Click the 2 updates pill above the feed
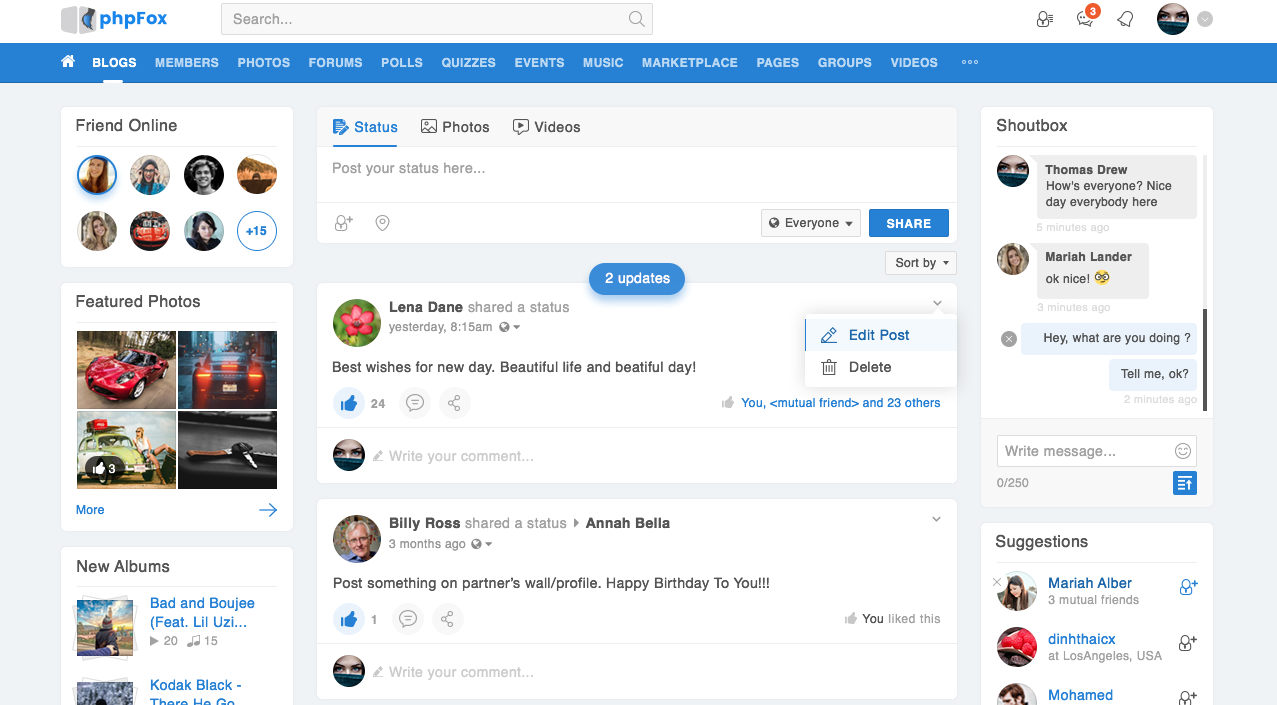Image resolution: width=1277 pixels, height=705 pixels. [x=636, y=279]
